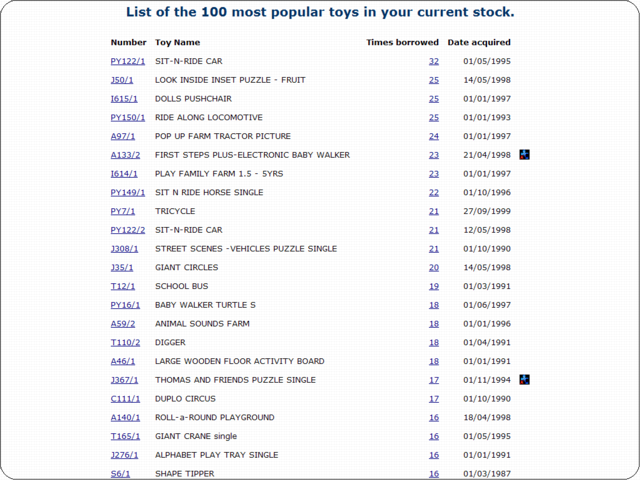Click date acquired 01/11/1994
Screen dimensions: 640x480
pyautogui.click(x=487, y=380)
